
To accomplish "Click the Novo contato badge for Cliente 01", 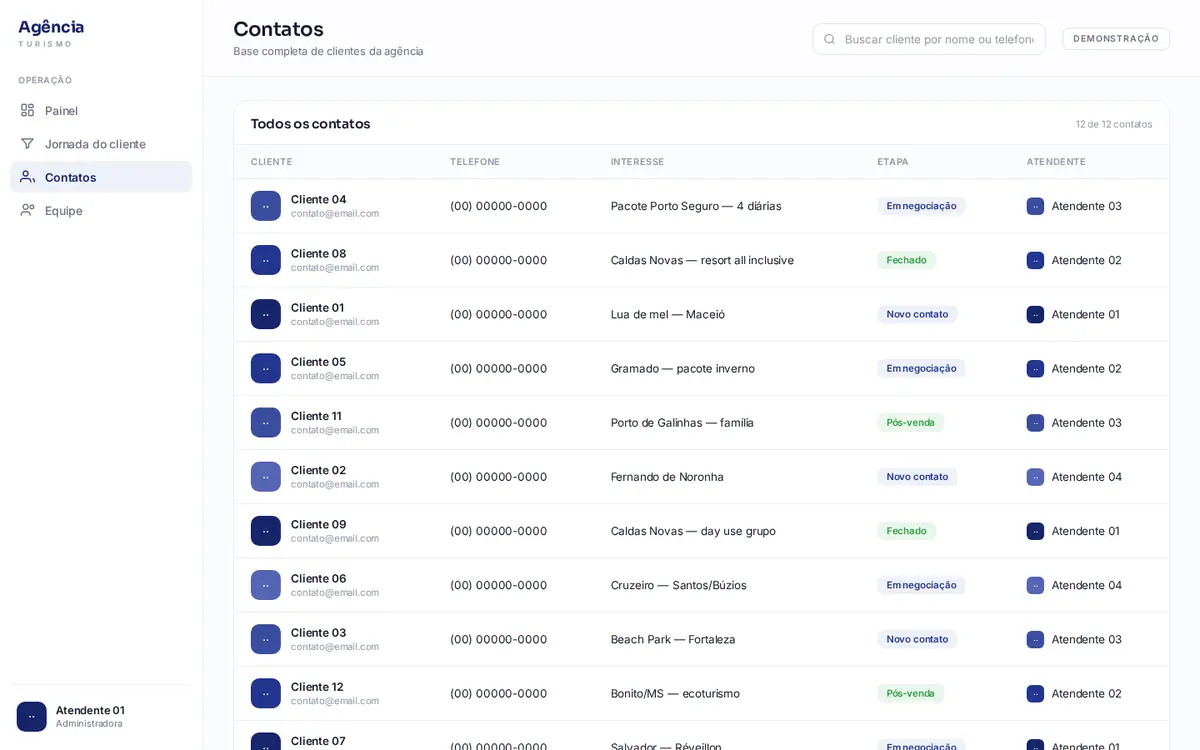I will coord(917,314).
